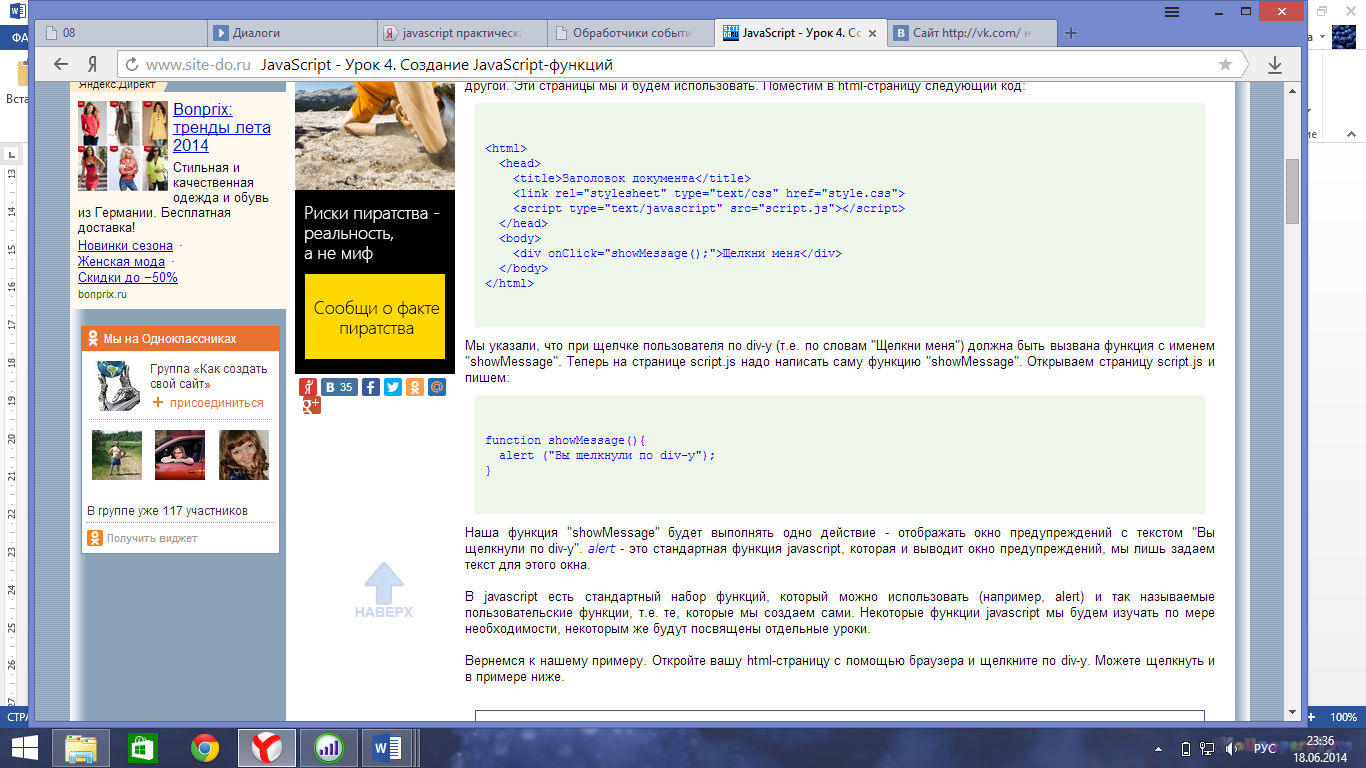1366x768 pixels.
Task: Share the page on Facebook
Action: 371,387
